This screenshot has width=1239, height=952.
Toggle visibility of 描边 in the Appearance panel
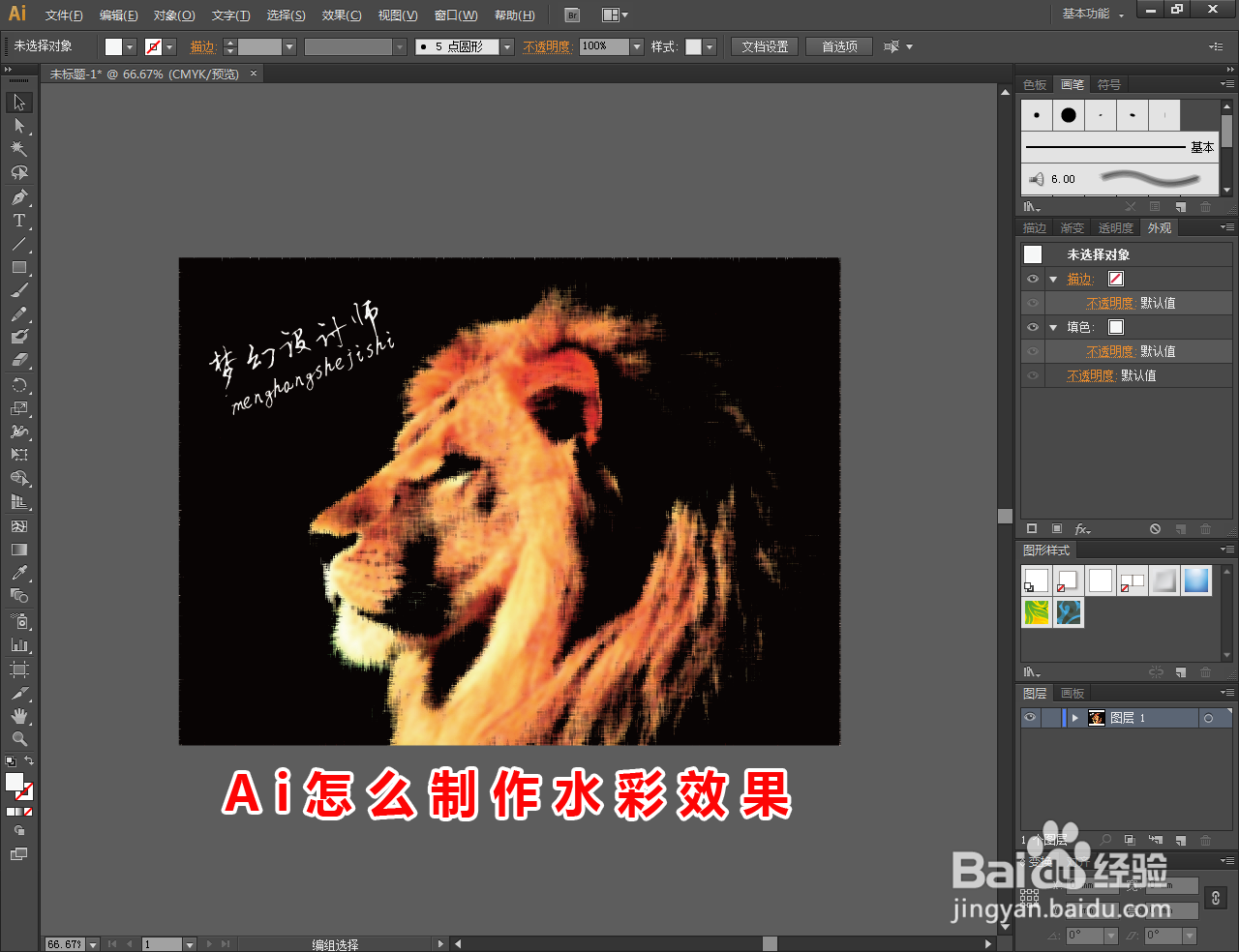pos(1032,279)
